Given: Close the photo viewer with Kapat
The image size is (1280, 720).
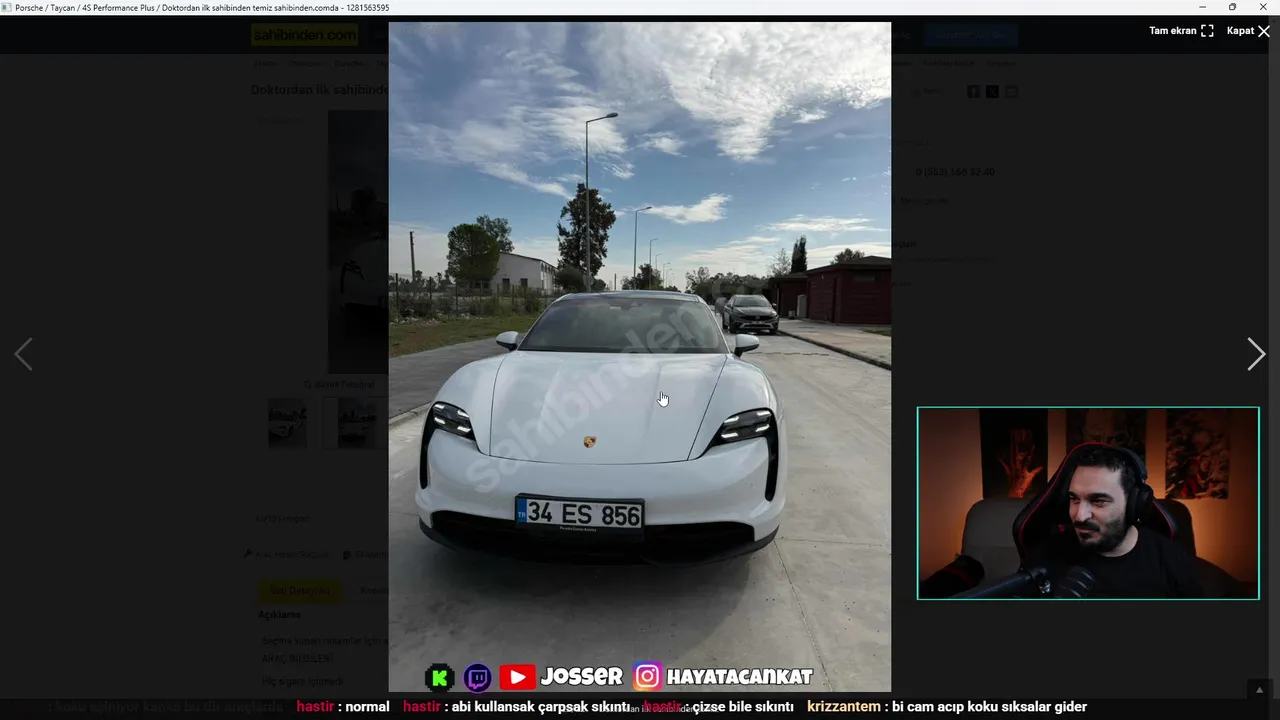Looking at the screenshot, I should [x=1248, y=31].
